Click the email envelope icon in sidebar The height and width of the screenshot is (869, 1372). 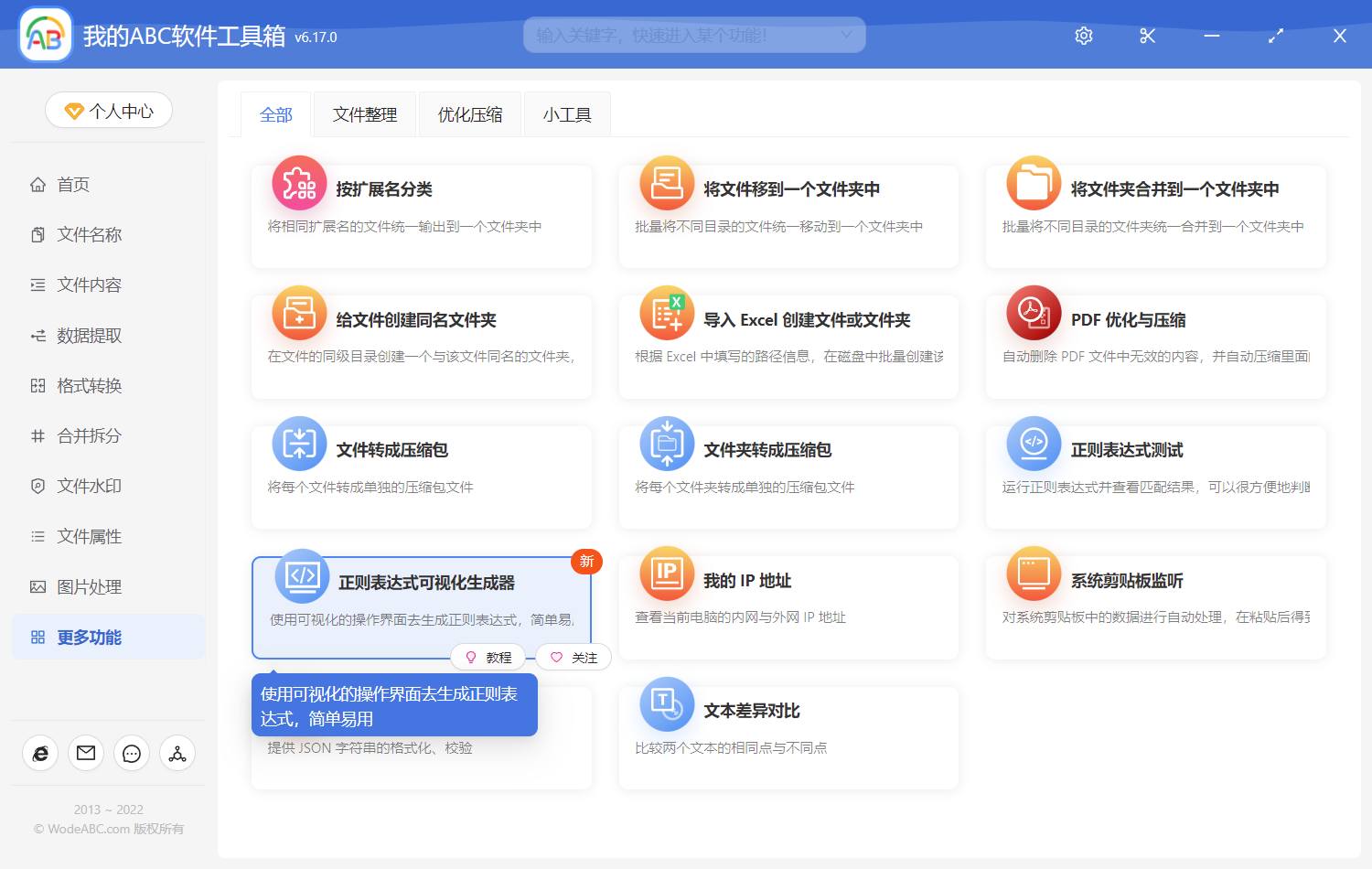click(86, 753)
